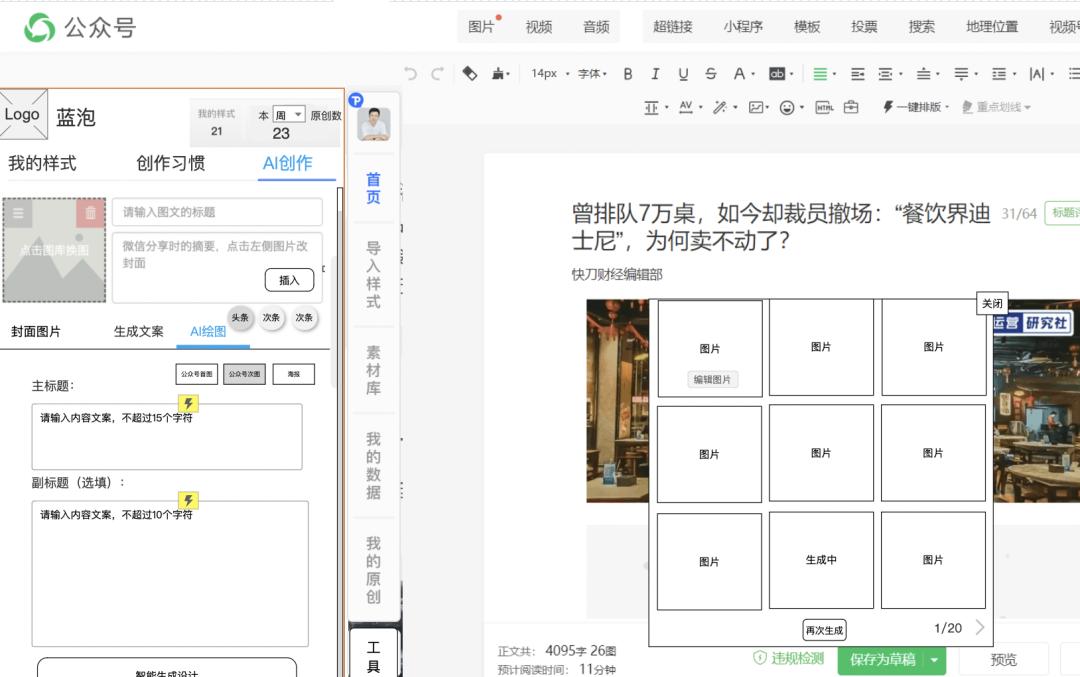The height and width of the screenshot is (677, 1080).
Task: Apply strikethrough formatting
Action: [710, 74]
